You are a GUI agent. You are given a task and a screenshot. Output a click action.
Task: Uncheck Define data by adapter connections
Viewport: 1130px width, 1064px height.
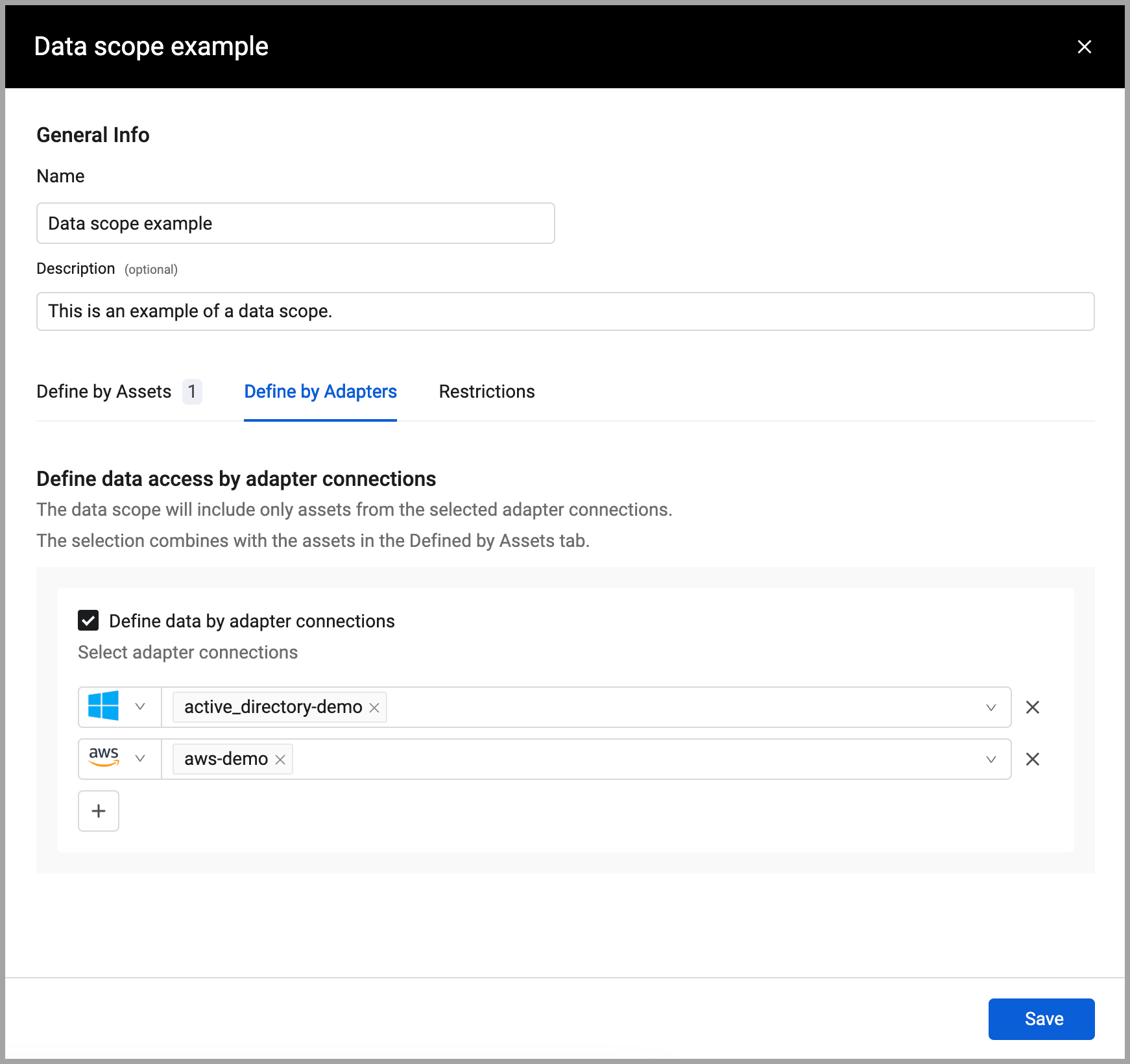pos(88,621)
